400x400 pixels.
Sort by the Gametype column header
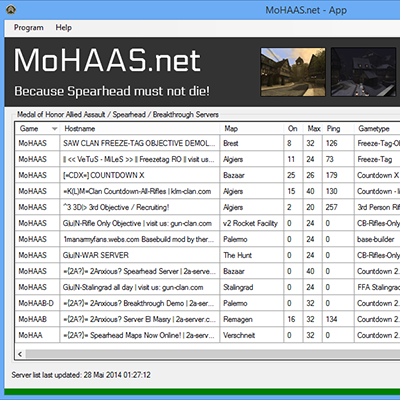tap(377, 129)
